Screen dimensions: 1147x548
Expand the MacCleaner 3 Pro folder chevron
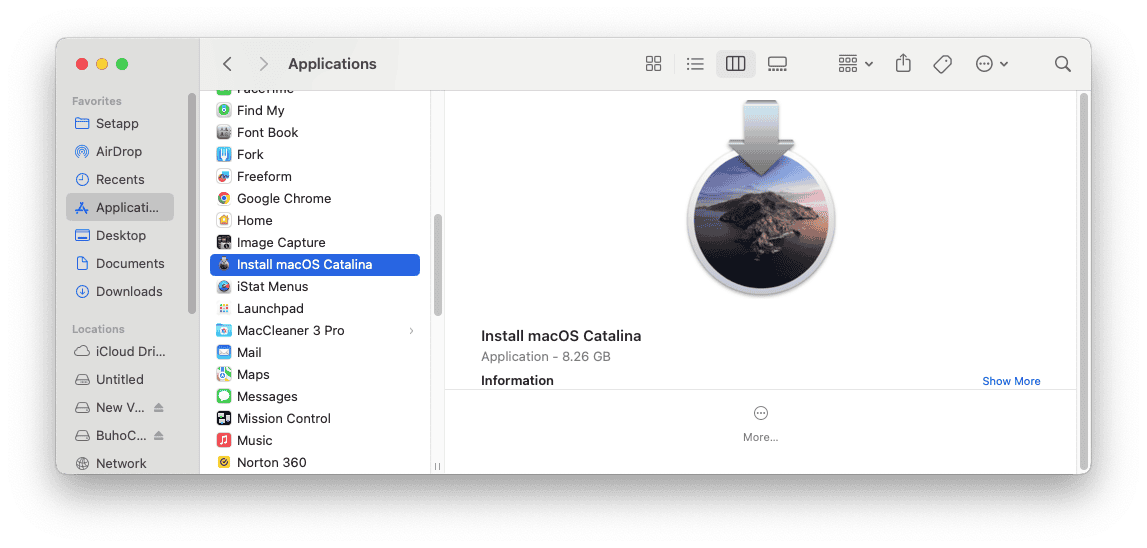point(411,331)
